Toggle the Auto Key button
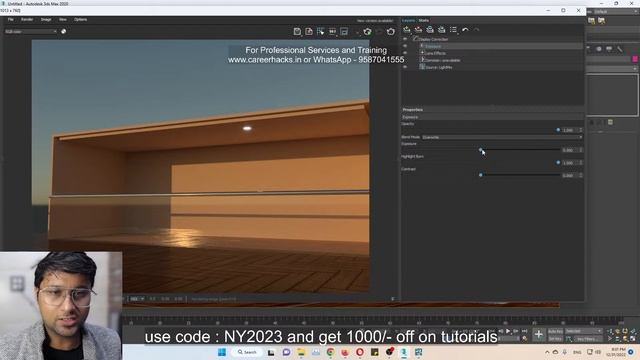640x360 pixels. coord(555,331)
